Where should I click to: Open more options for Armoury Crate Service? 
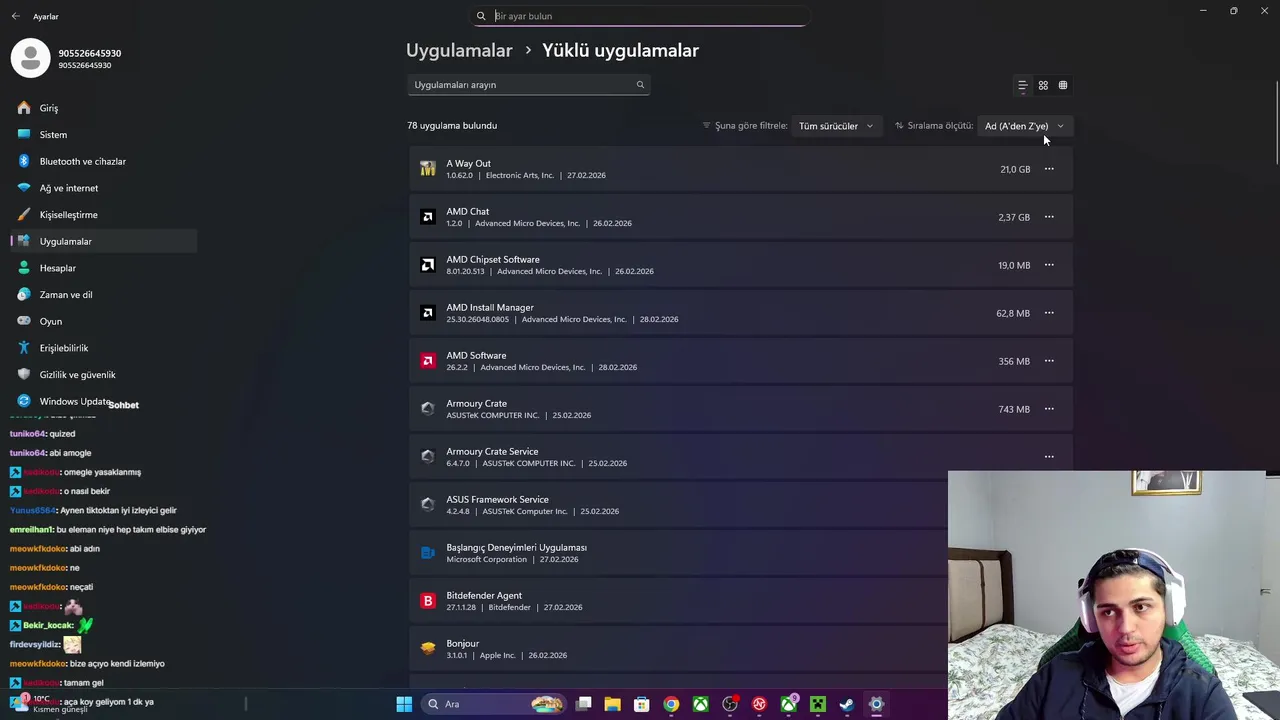click(x=1049, y=457)
